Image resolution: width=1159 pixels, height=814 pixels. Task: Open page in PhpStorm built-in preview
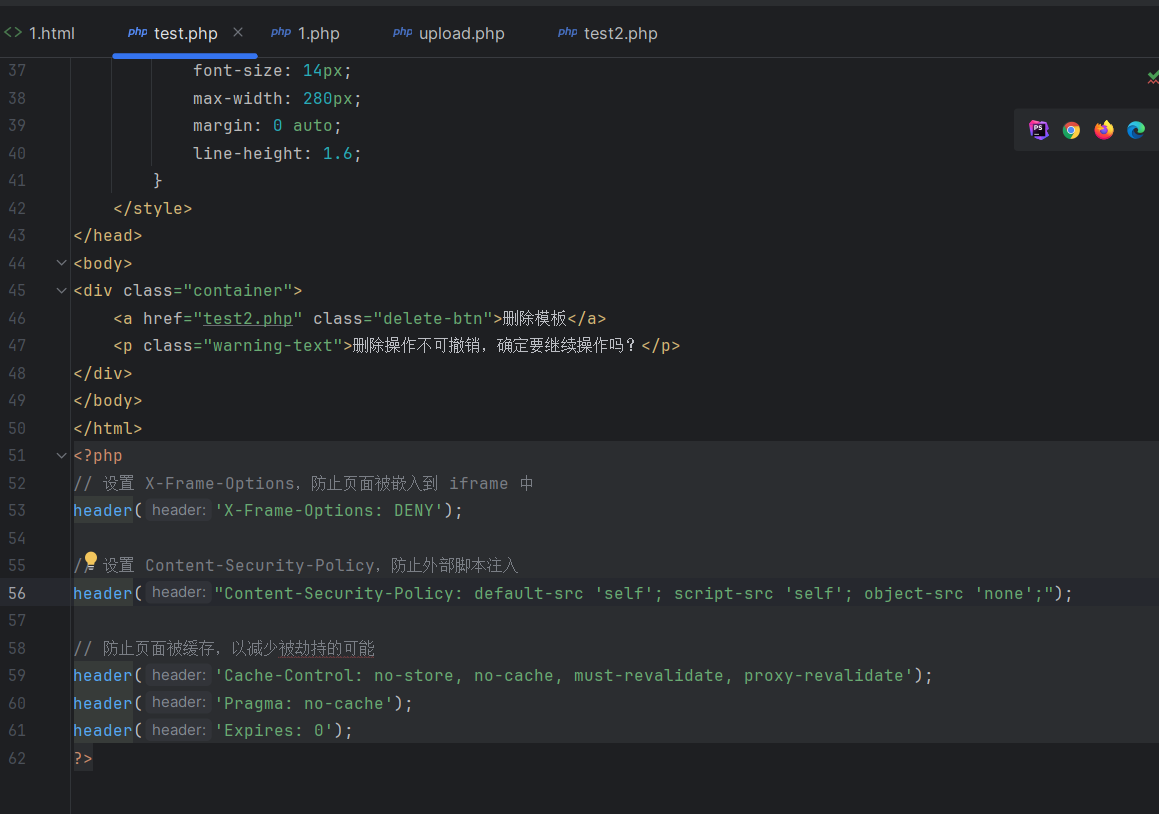pyautogui.click(x=1039, y=130)
